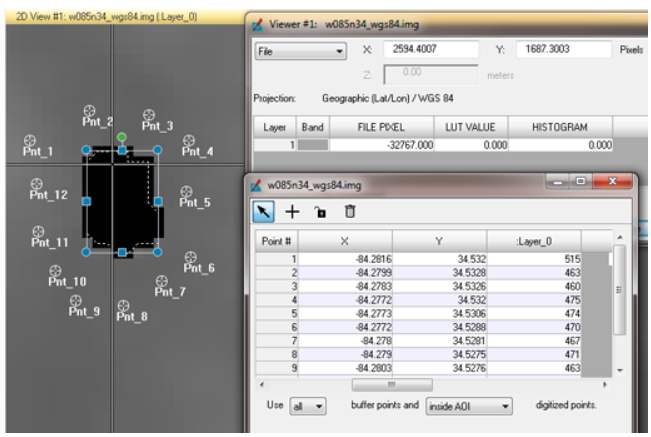Click cell 34.5288 in row 6
This screenshot has width=651, height=437.
tap(439, 327)
